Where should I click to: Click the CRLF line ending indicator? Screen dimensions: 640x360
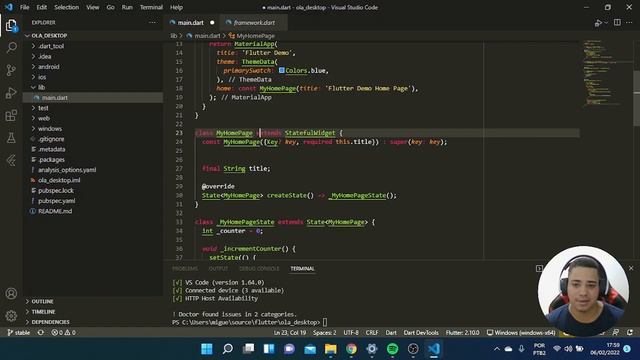372,333
